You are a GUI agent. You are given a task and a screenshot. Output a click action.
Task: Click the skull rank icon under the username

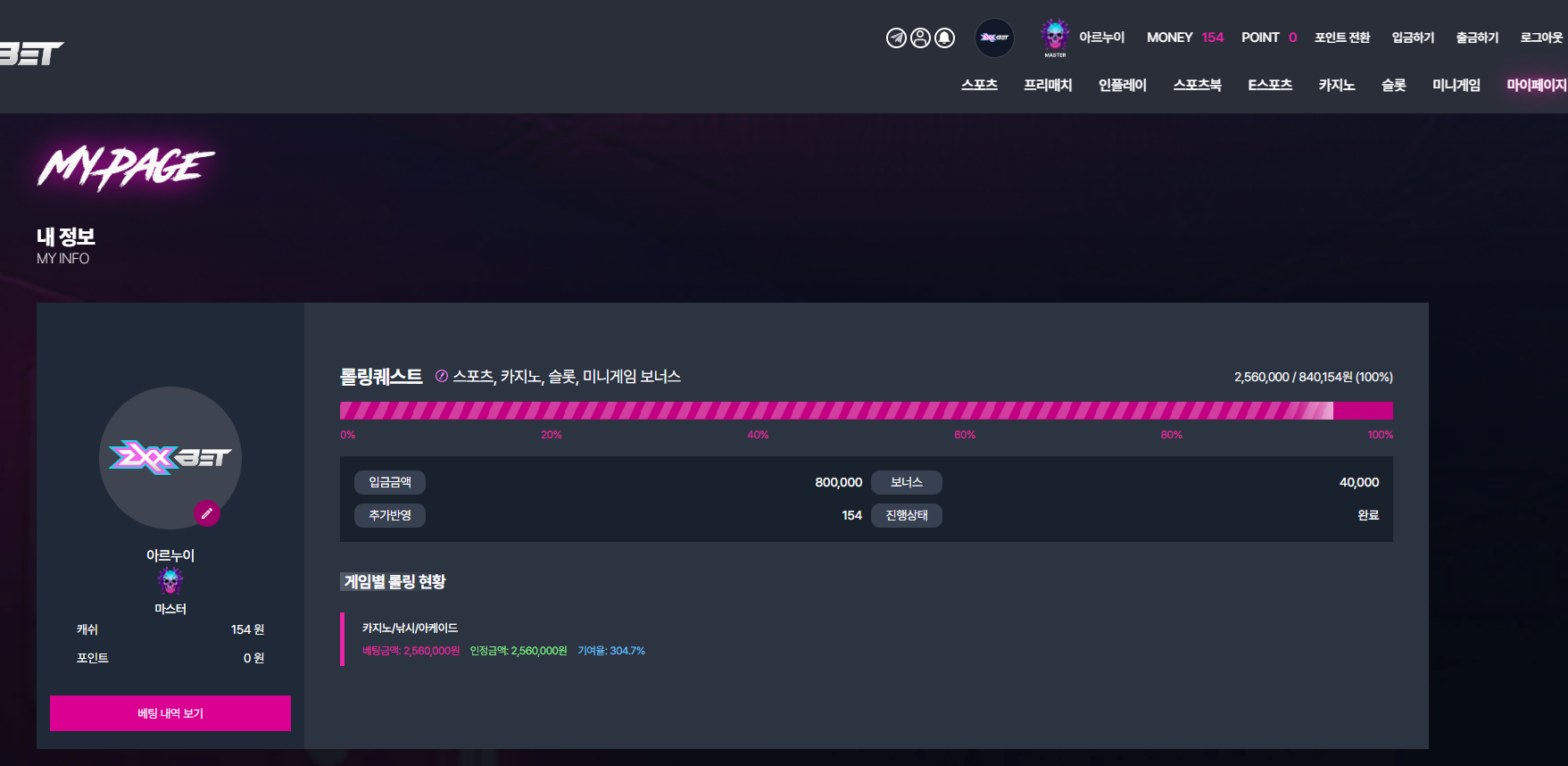(170, 582)
